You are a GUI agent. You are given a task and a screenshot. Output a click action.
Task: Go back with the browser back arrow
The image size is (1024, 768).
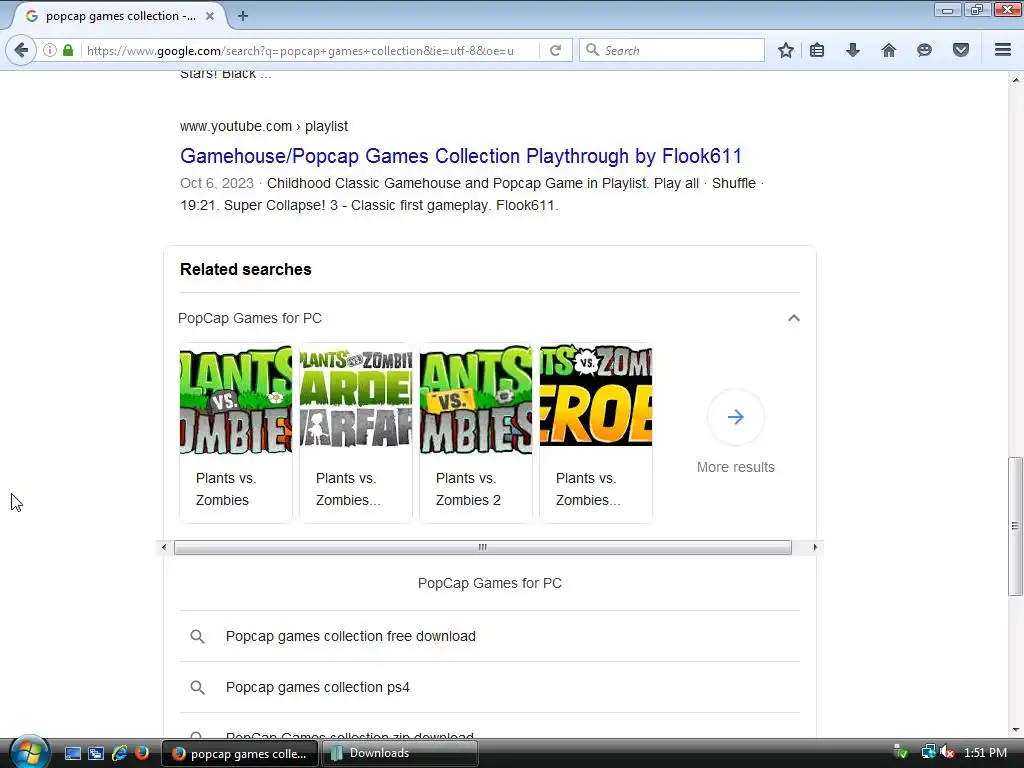[x=21, y=50]
